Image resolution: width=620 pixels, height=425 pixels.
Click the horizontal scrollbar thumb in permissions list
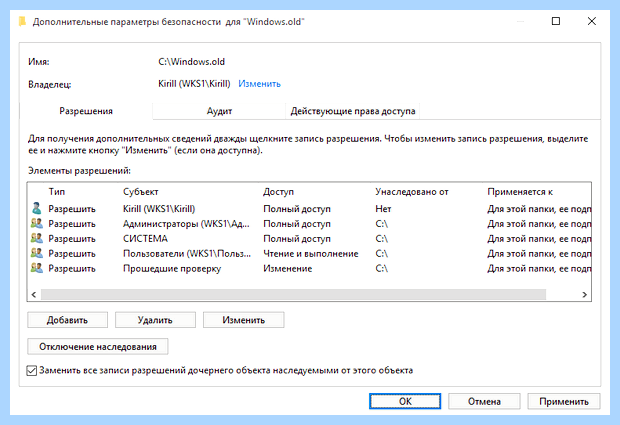coord(293,295)
